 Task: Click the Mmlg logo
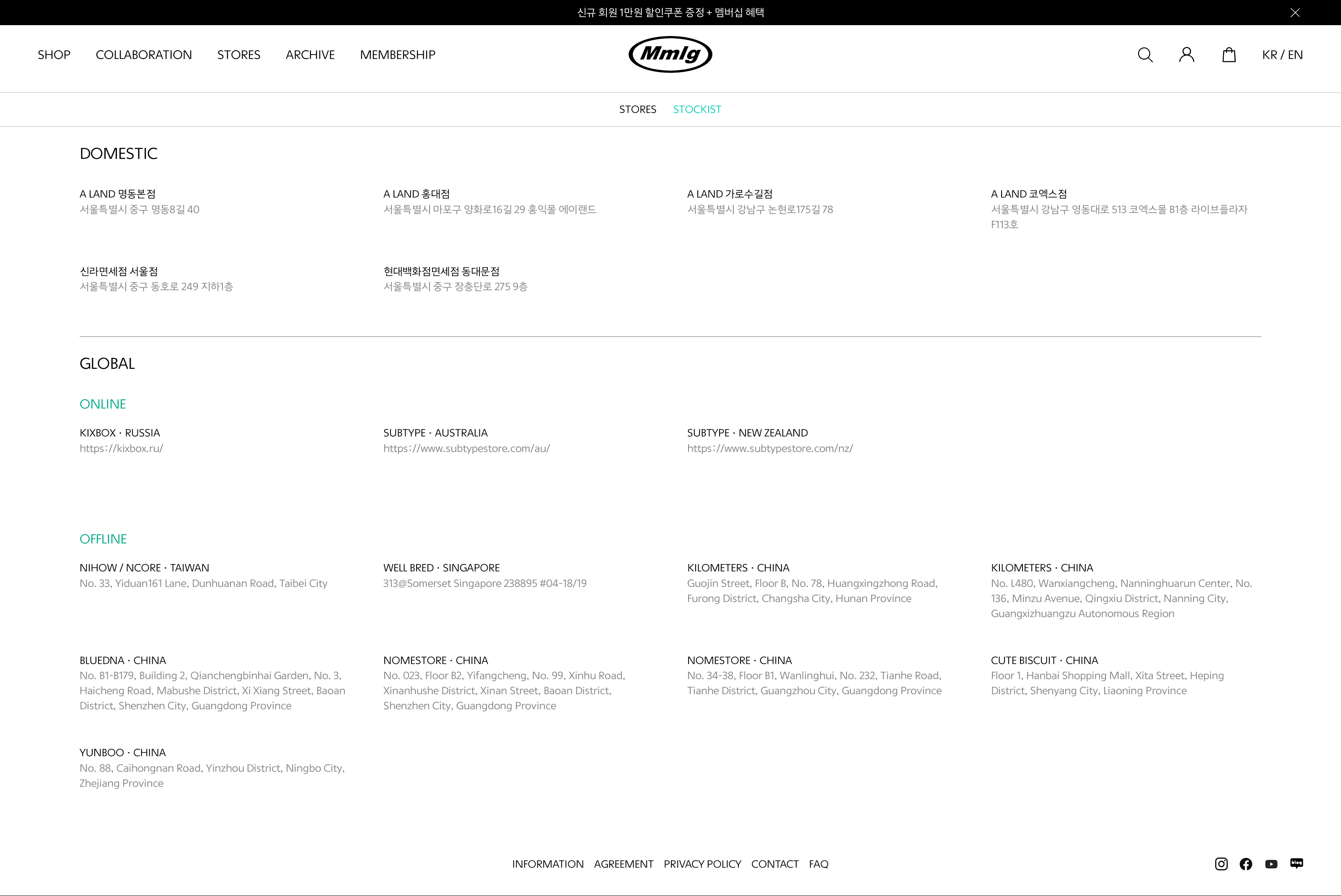click(x=670, y=54)
